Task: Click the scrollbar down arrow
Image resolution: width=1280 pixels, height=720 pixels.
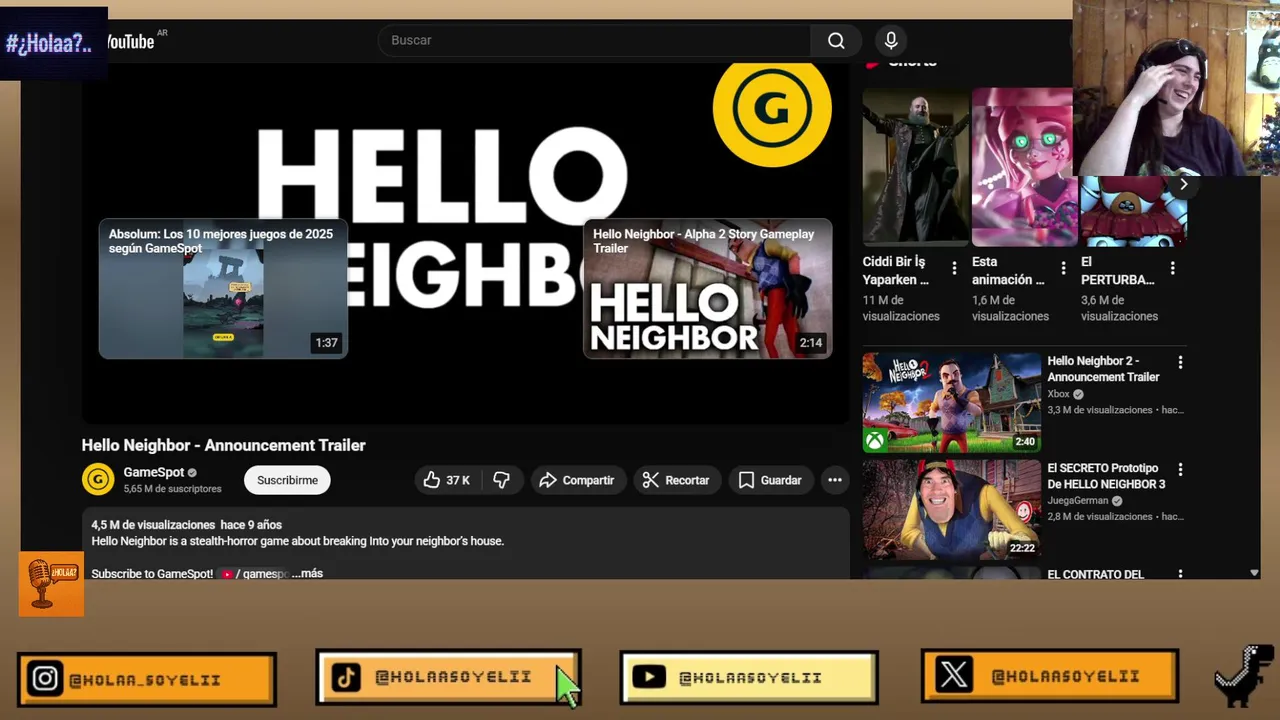Action: (x=1254, y=573)
